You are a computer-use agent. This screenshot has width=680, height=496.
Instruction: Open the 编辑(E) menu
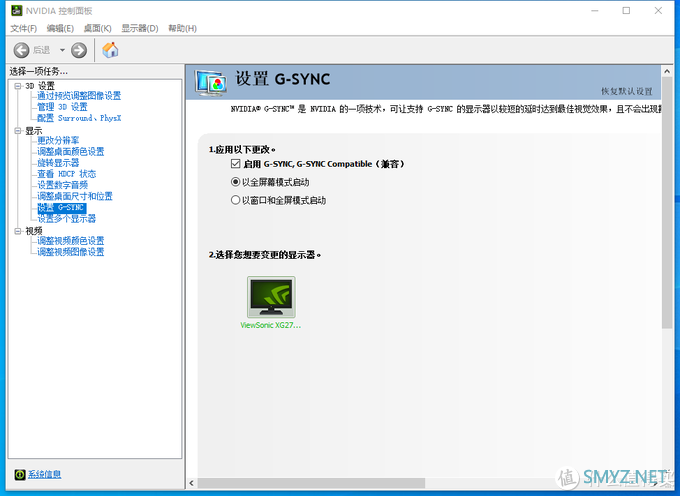pos(60,29)
